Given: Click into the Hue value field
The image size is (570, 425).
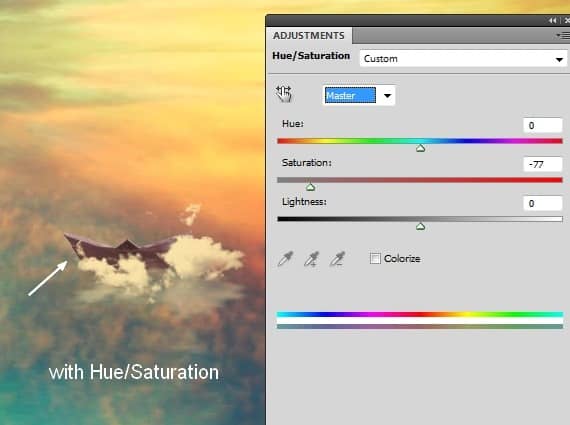Looking at the screenshot, I should [543, 125].
